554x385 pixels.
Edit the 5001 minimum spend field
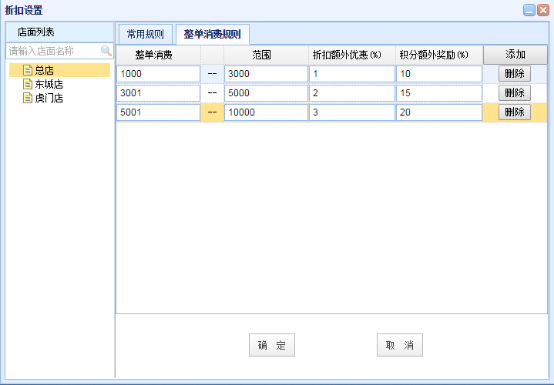point(158,112)
